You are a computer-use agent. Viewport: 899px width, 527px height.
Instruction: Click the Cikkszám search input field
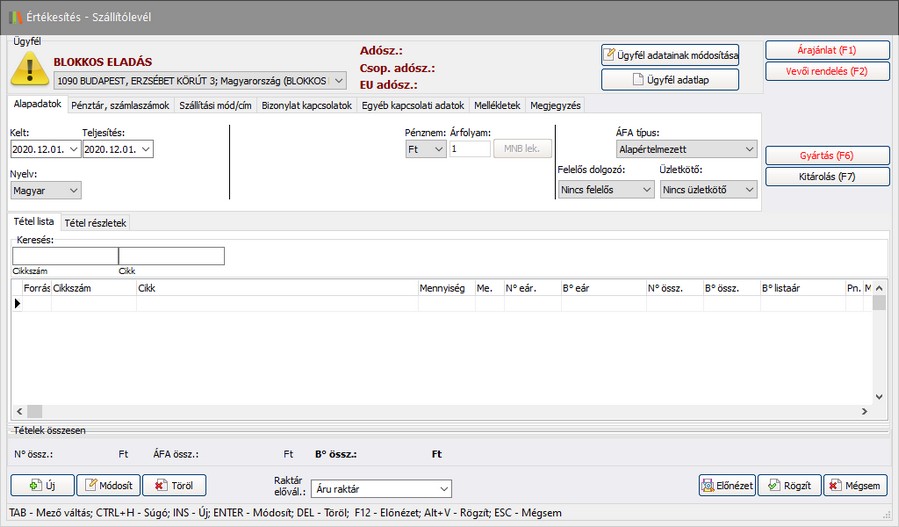point(65,256)
